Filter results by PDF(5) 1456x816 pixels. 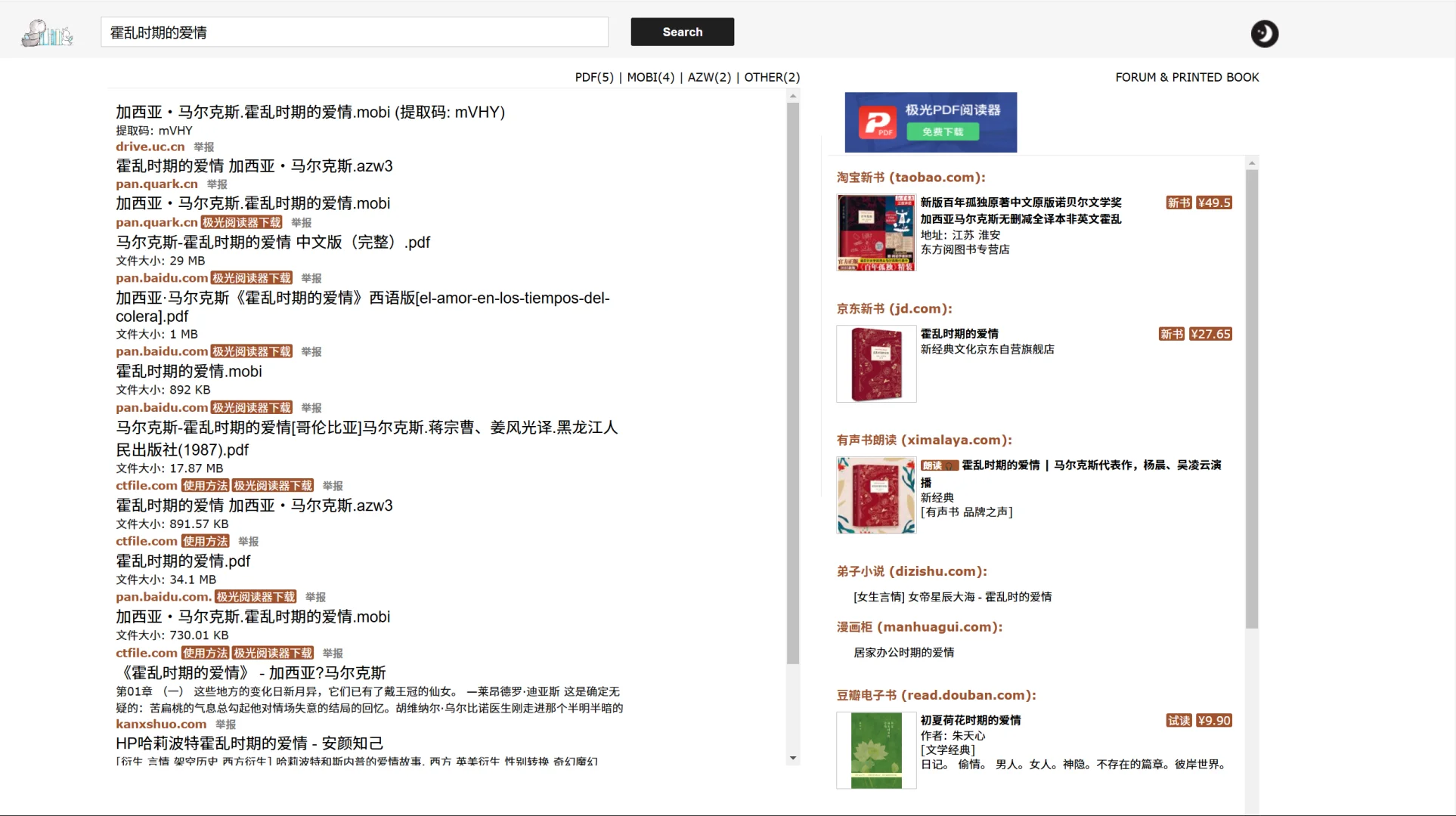point(594,77)
